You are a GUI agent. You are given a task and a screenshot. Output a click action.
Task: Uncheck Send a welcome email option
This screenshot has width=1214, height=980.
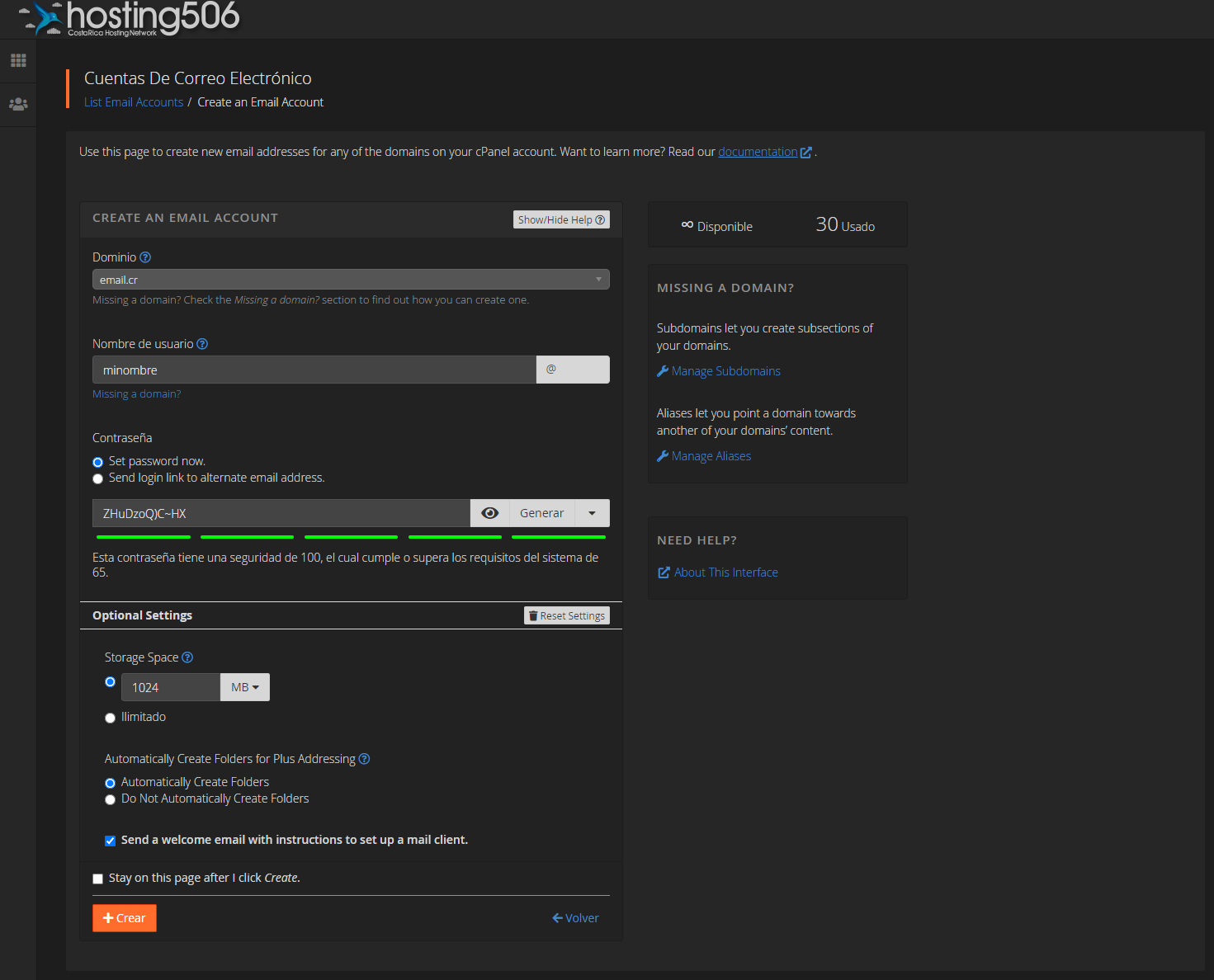click(x=110, y=840)
